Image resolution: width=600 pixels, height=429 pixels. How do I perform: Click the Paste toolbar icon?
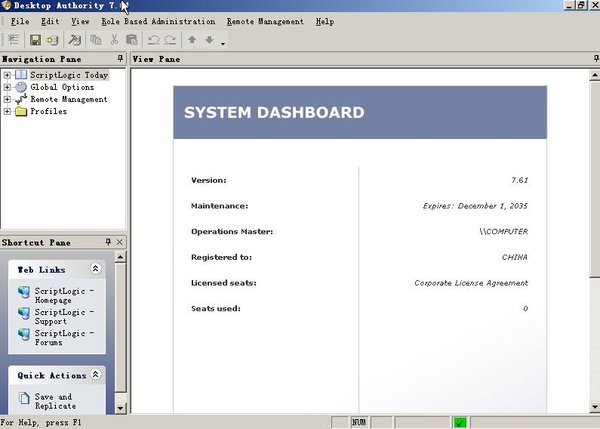pyautogui.click(x=131, y=40)
